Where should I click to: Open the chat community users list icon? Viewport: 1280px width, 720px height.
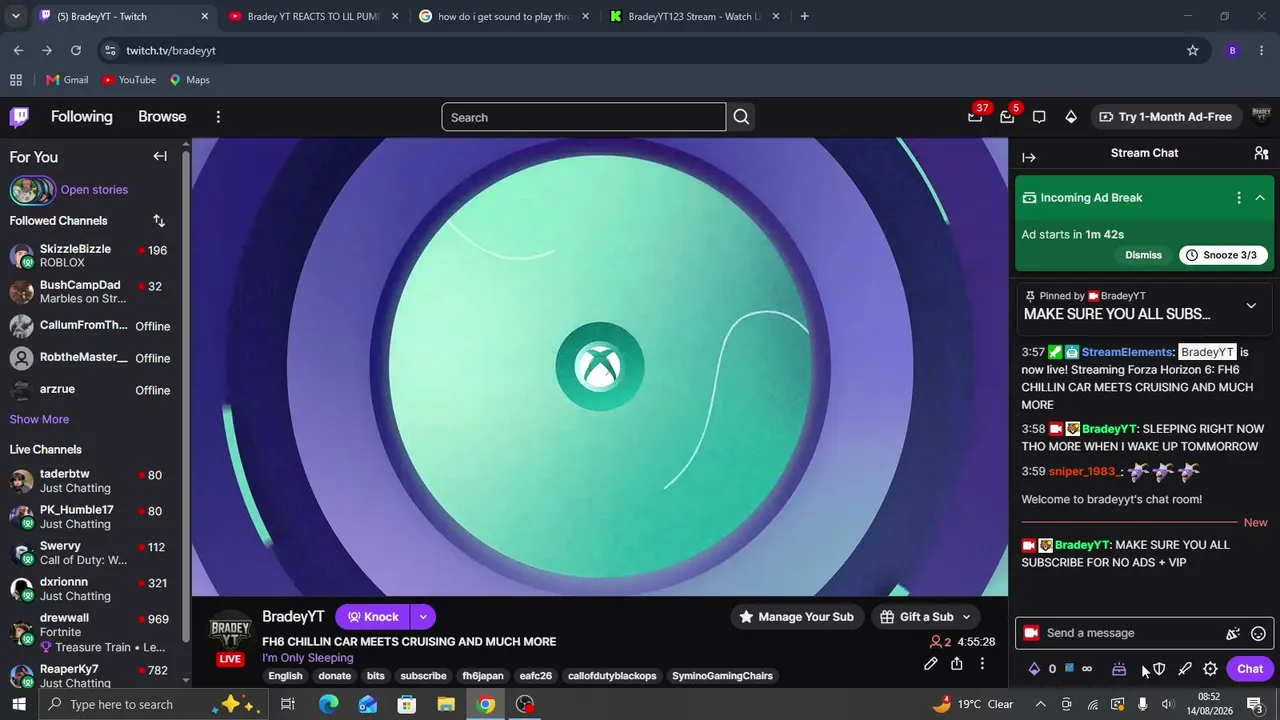click(x=1261, y=153)
